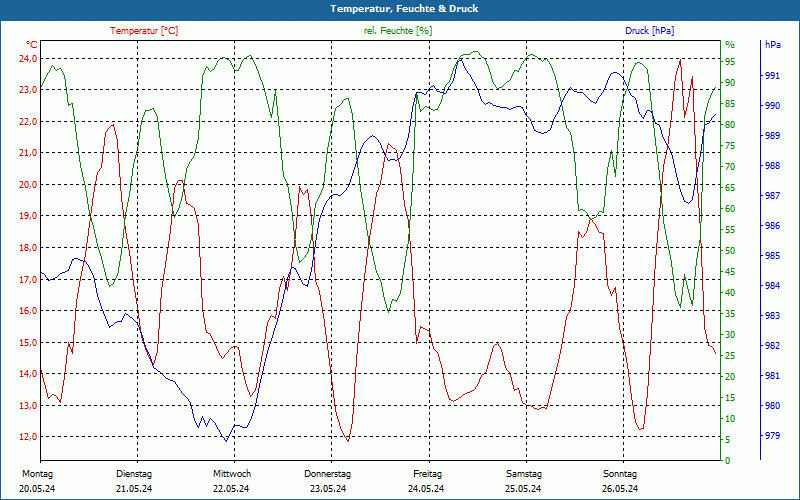The width and height of the screenshot is (800, 500).
Task: Click the '50' humidity axis value
Action: click(731, 251)
